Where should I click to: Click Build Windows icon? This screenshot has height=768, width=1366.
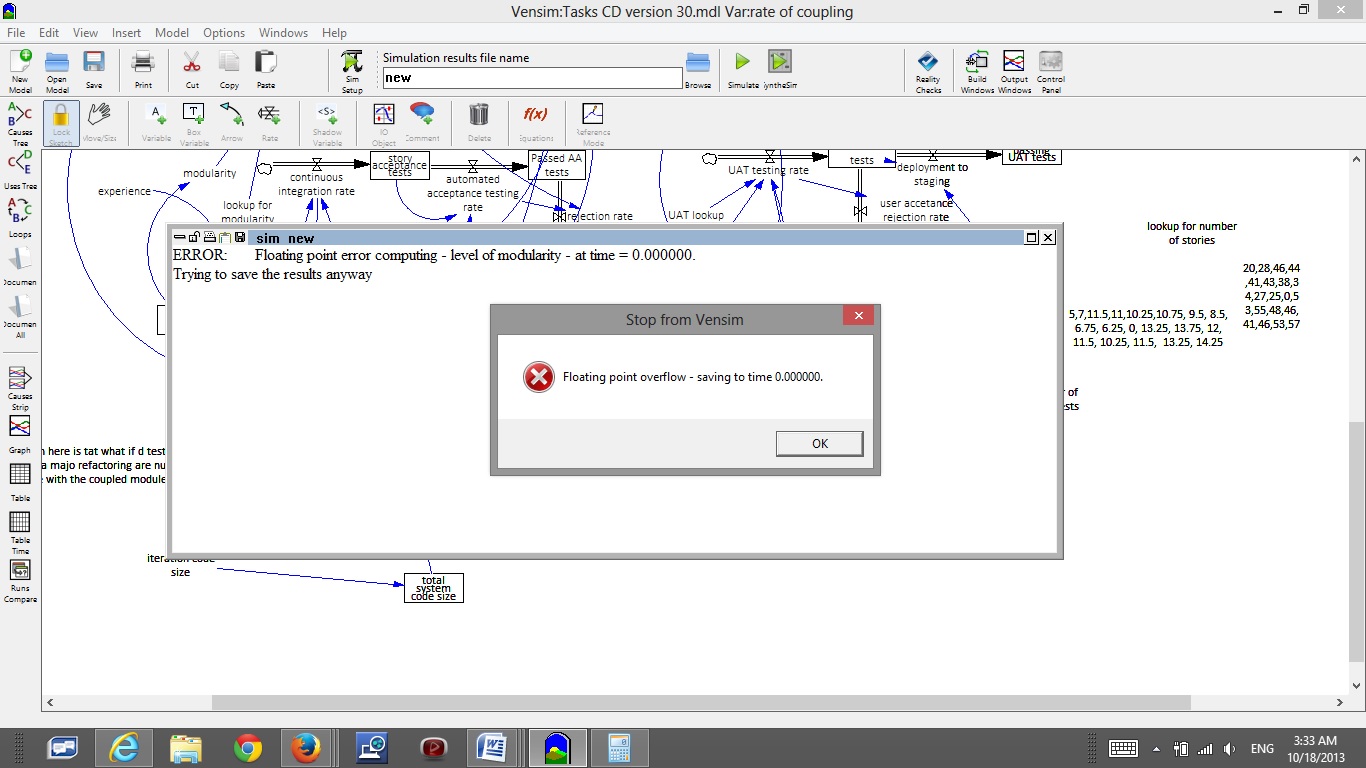[977, 72]
